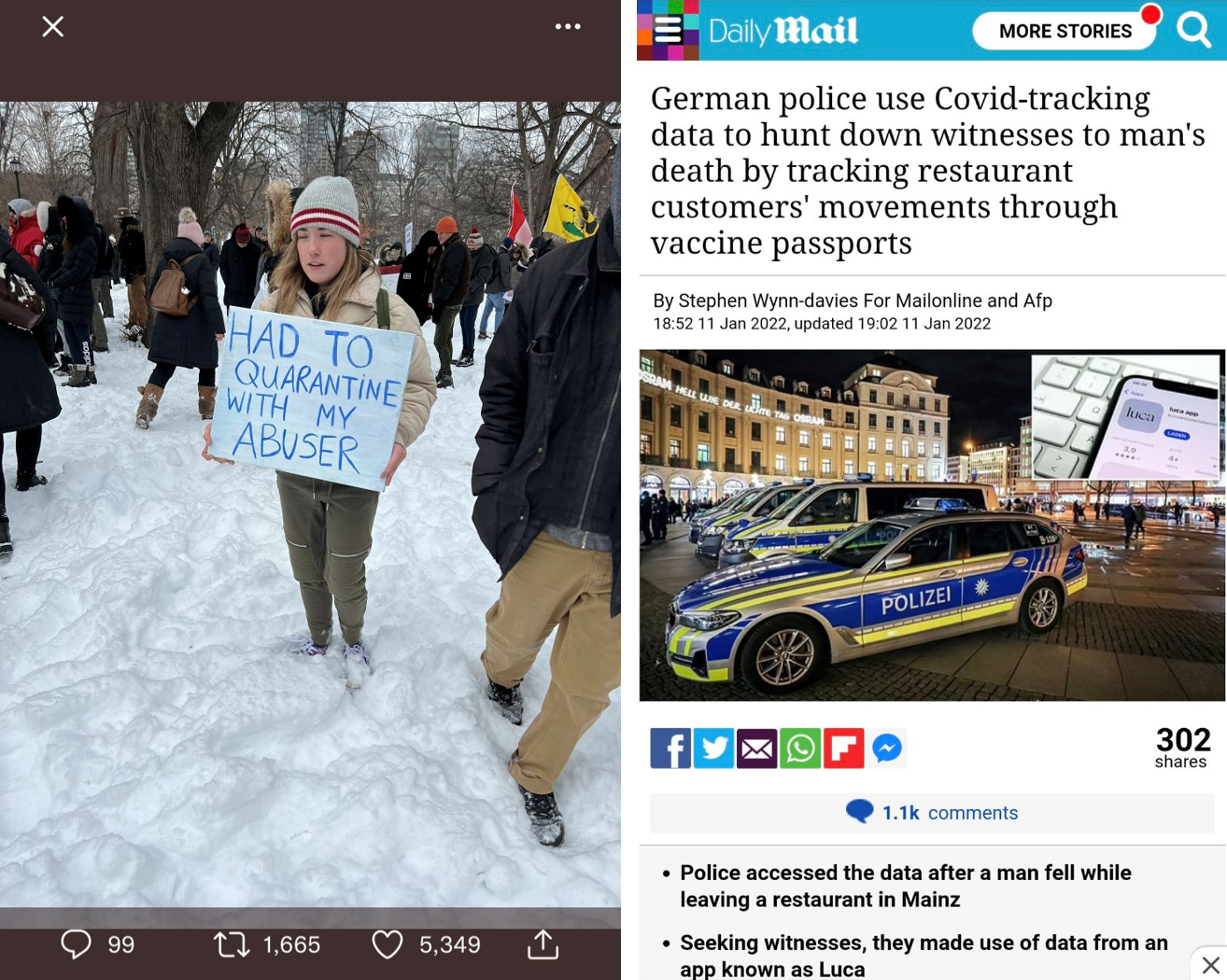Click the MORE STORIES button
This screenshot has width=1227, height=980.
point(1065,31)
